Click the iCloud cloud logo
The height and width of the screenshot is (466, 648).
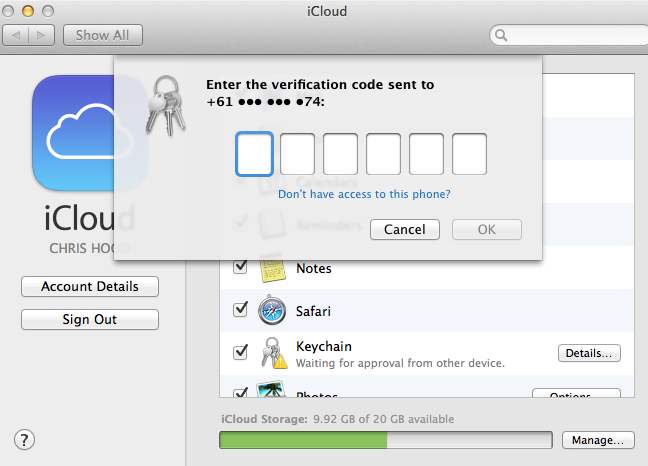tap(90, 133)
